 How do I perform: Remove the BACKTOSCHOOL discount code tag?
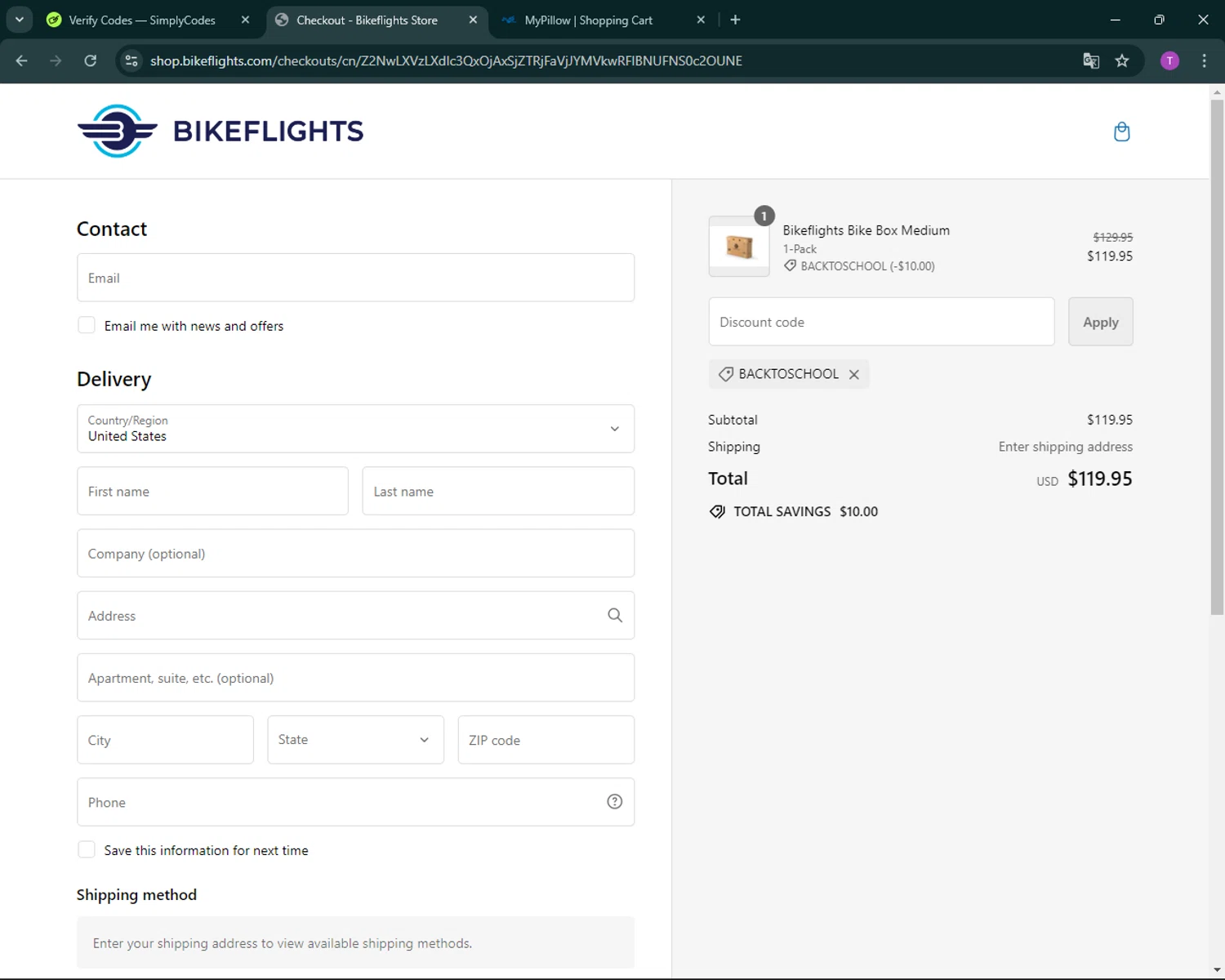click(854, 374)
